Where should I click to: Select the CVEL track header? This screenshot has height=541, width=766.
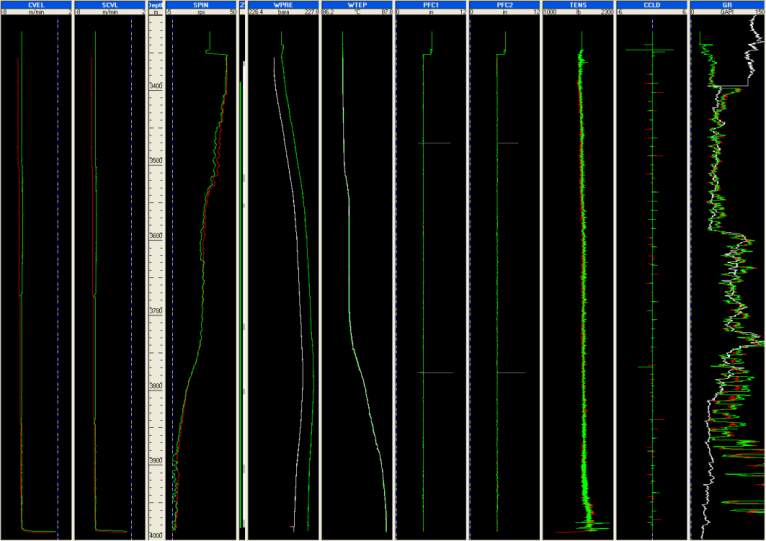point(35,5)
